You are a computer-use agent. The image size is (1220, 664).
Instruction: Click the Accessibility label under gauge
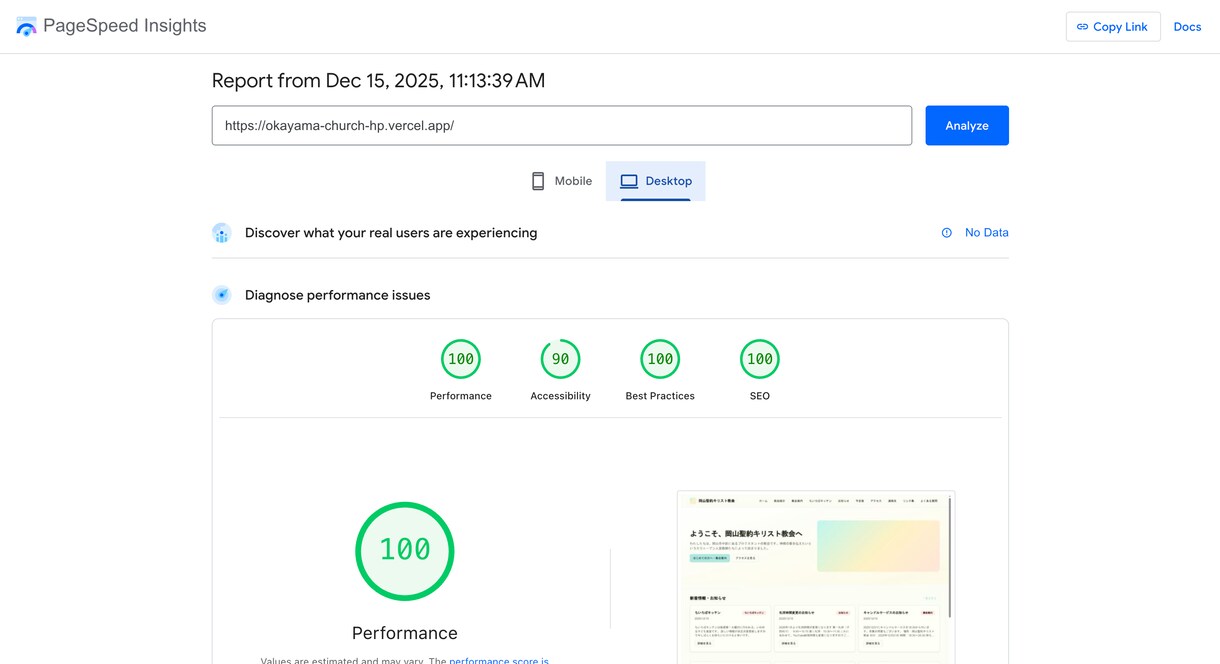pos(561,396)
